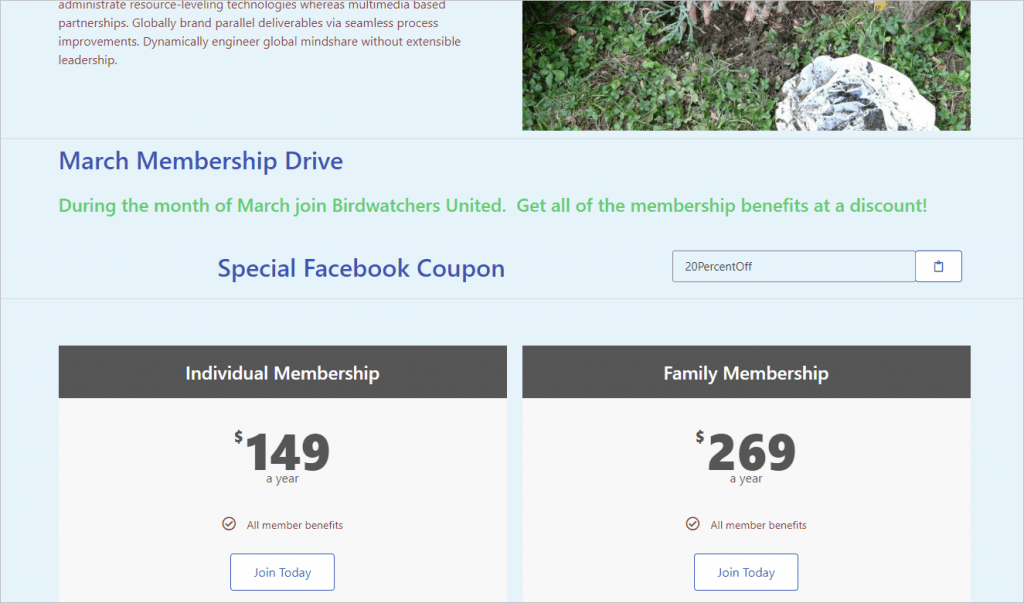Click 'a year' label under $149
1024x603 pixels.
pyautogui.click(x=282, y=479)
